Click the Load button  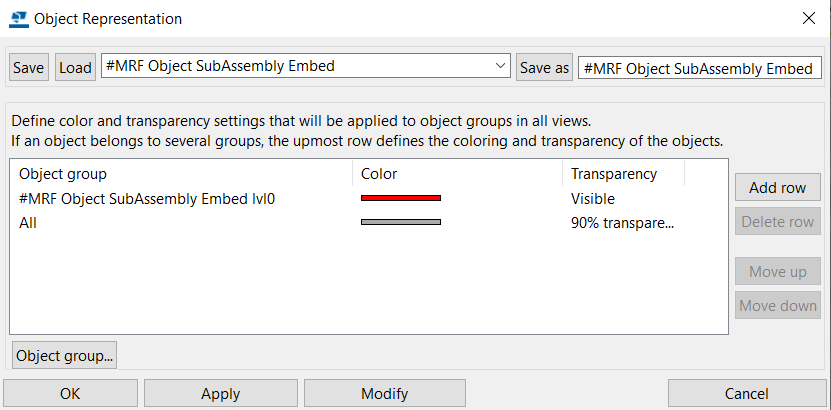click(x=75, y=67)
